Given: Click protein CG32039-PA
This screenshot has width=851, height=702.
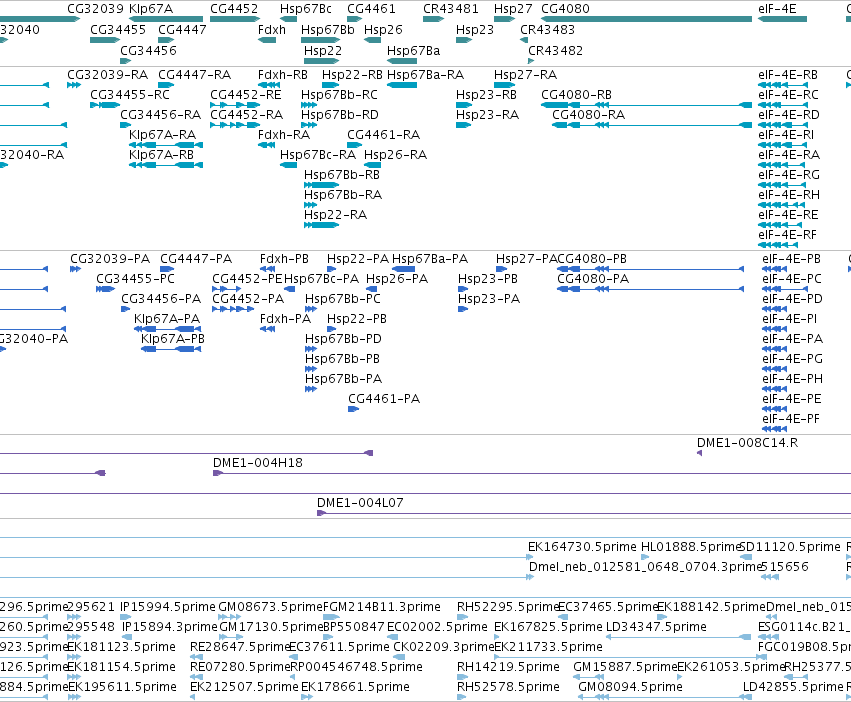Looking at the screenshot, I should tap(110, 259).
